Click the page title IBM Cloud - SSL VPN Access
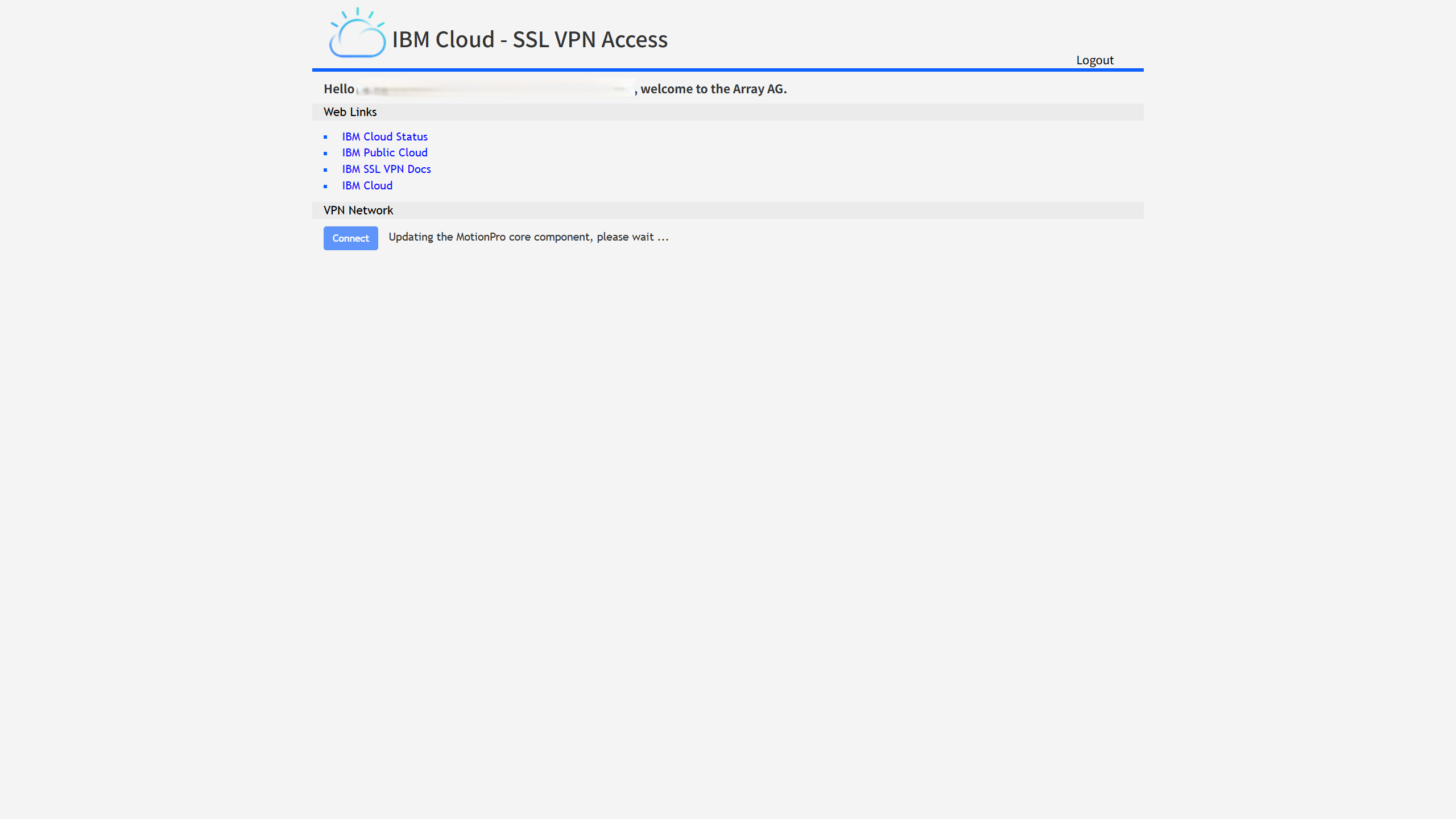The width and height of the screenshot is (1456, 819). 530,40
